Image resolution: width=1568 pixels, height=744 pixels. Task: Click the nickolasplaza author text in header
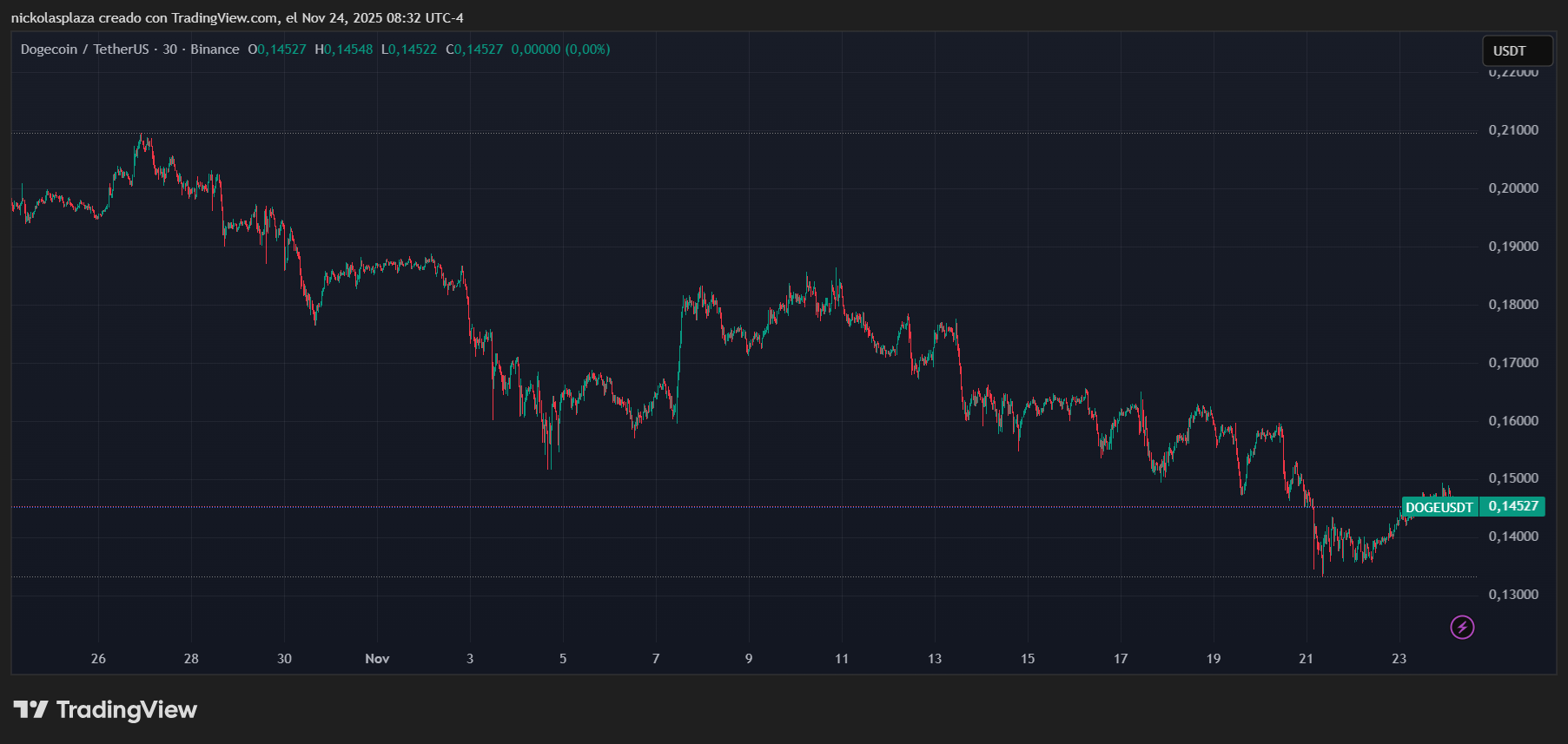(52, 17)
